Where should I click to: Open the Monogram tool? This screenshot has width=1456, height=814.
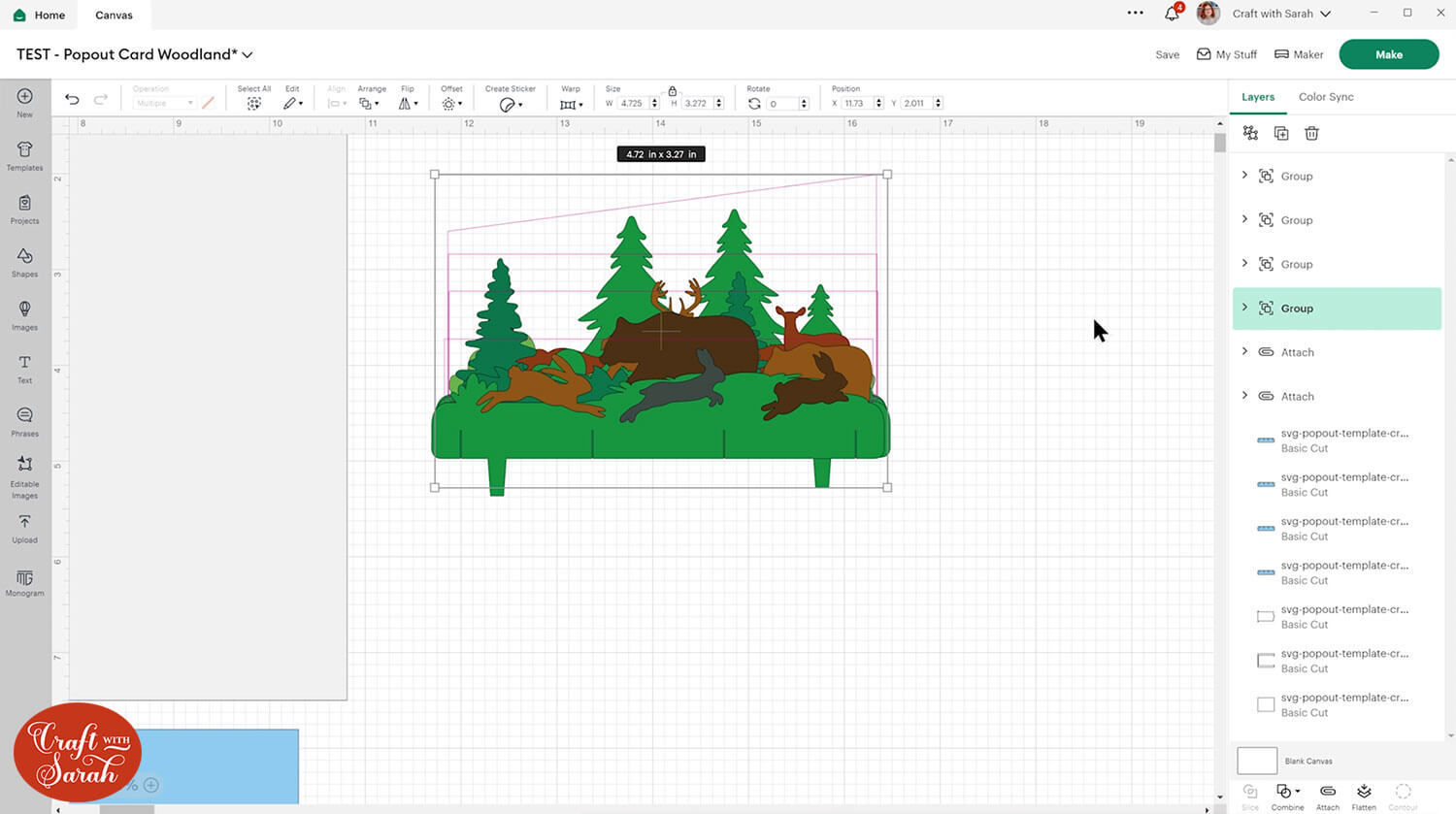click(x=24, y=582)
